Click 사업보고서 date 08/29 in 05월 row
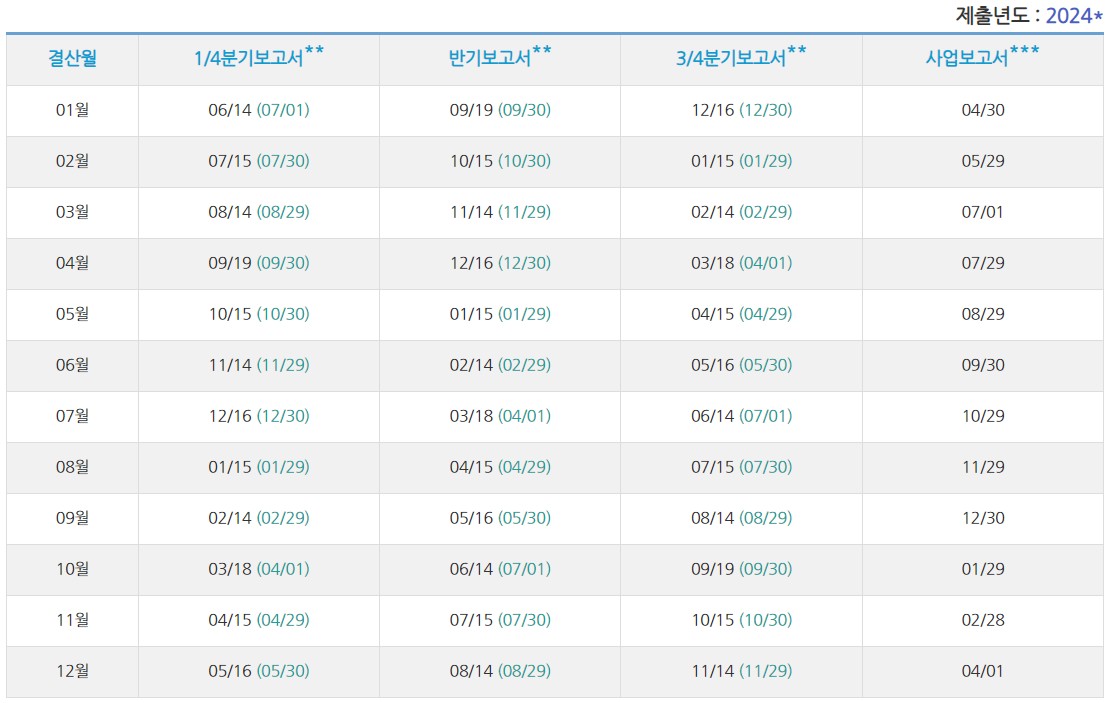Viewport: 1110px width, 703px height. click(983, 314)
